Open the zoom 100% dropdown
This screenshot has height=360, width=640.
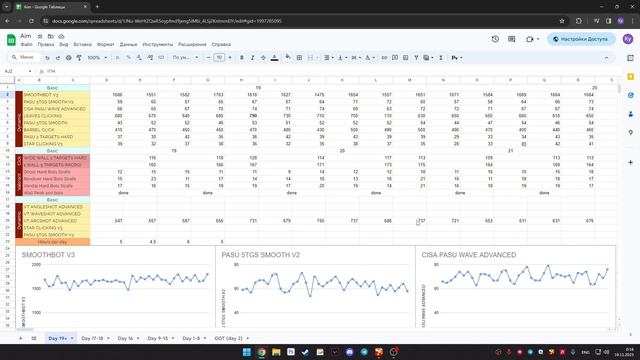pyautogui.click(x=97, y=58)
